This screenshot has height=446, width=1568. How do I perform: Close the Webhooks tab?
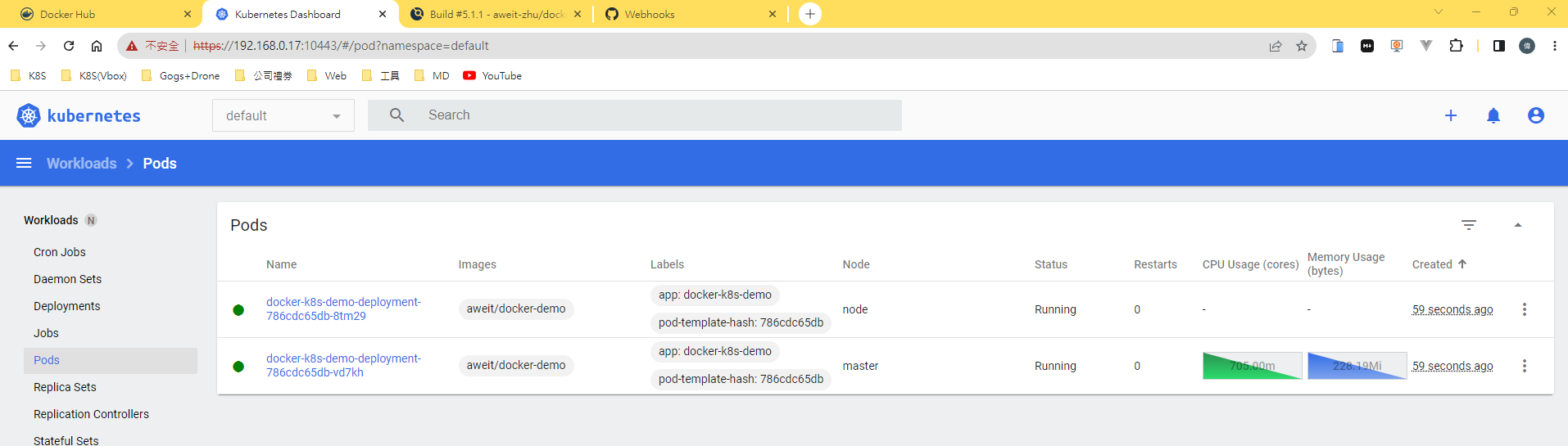click(773, 14)
